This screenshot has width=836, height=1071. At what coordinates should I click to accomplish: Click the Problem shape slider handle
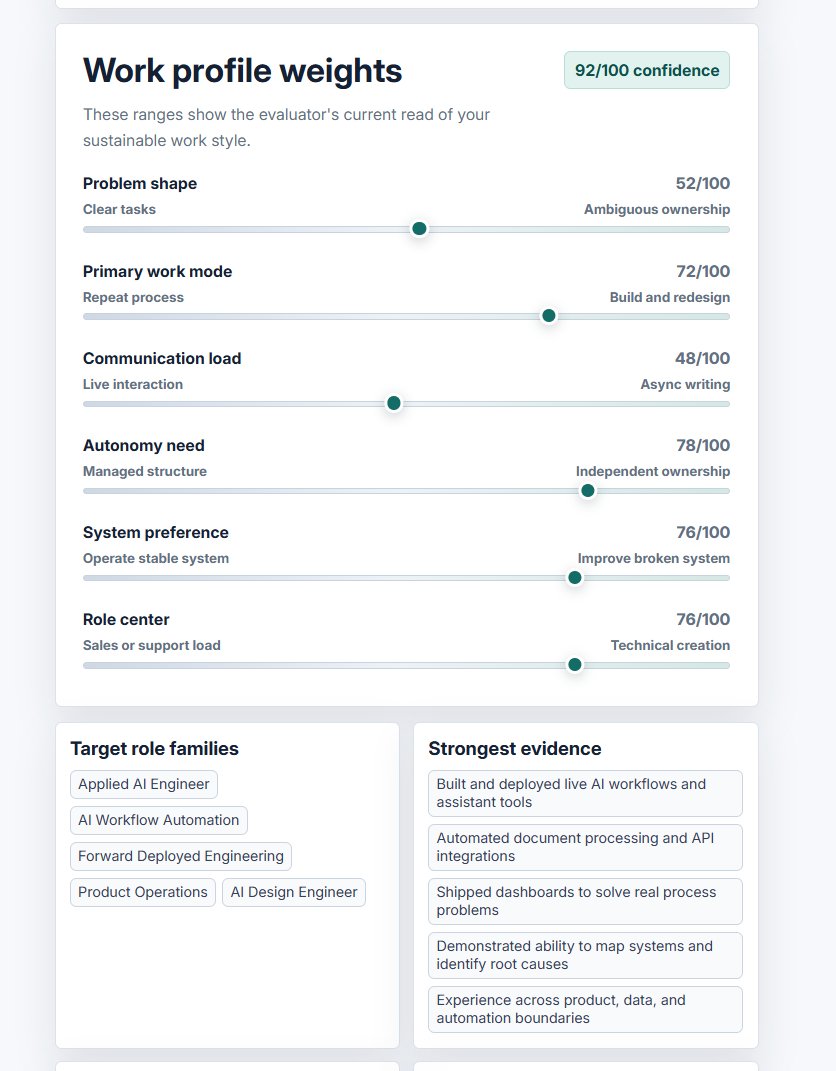pyautogui.click(x=419, y=229)
